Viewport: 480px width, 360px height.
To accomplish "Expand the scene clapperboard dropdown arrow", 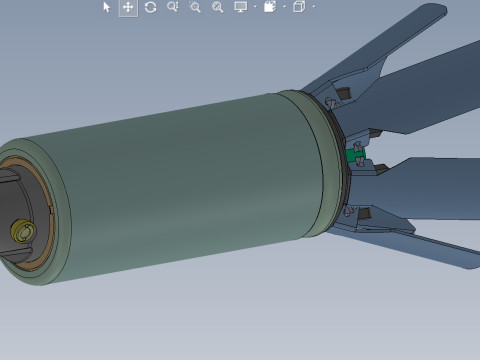I will point(284,7).
